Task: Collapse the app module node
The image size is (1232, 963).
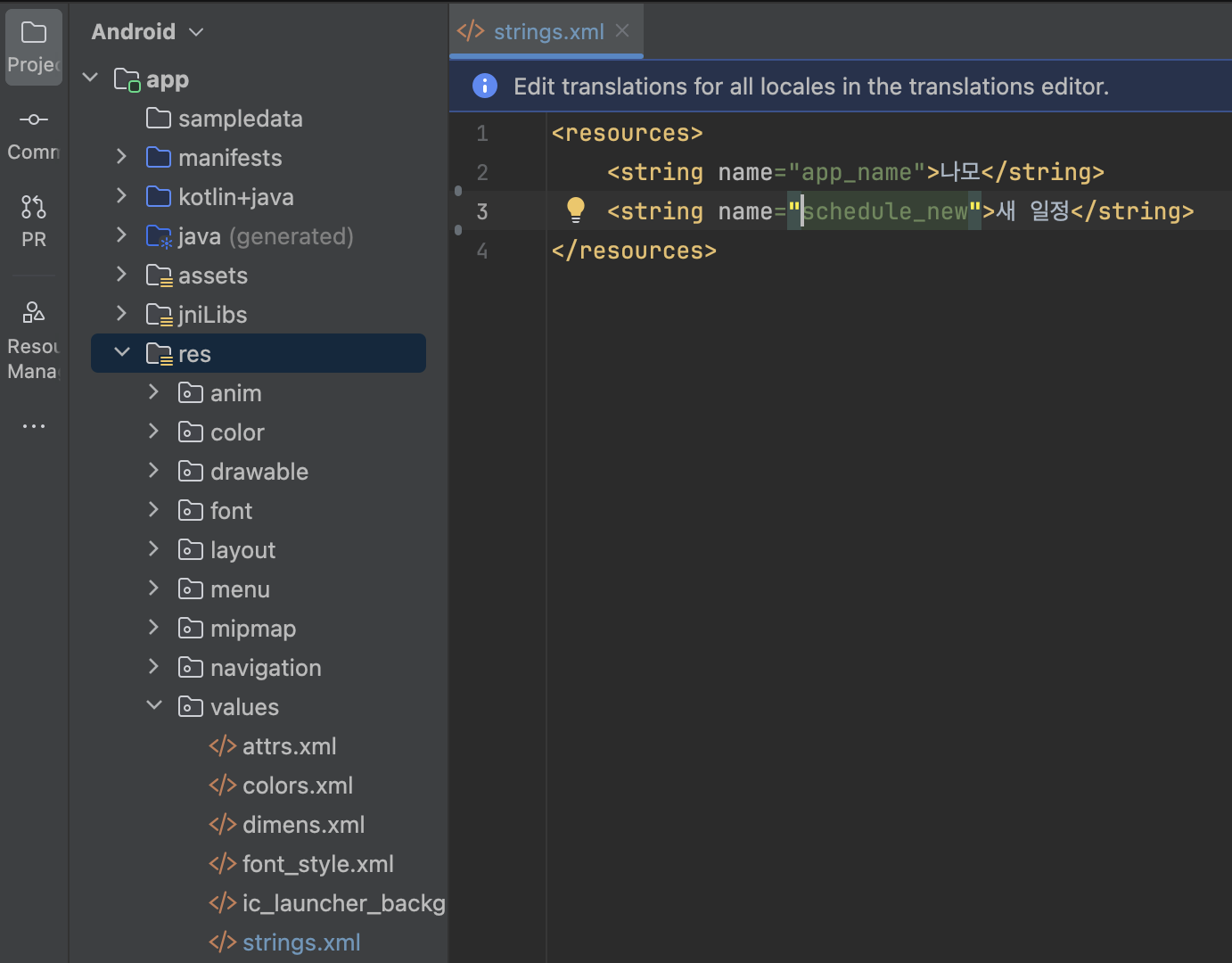Action: [90, 78]
